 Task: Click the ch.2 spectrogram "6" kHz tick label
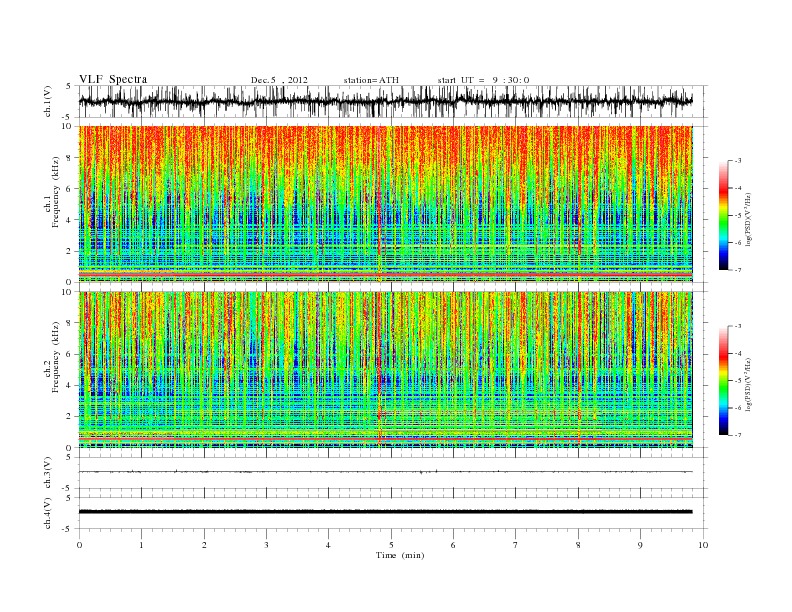[x=69, y=354]
